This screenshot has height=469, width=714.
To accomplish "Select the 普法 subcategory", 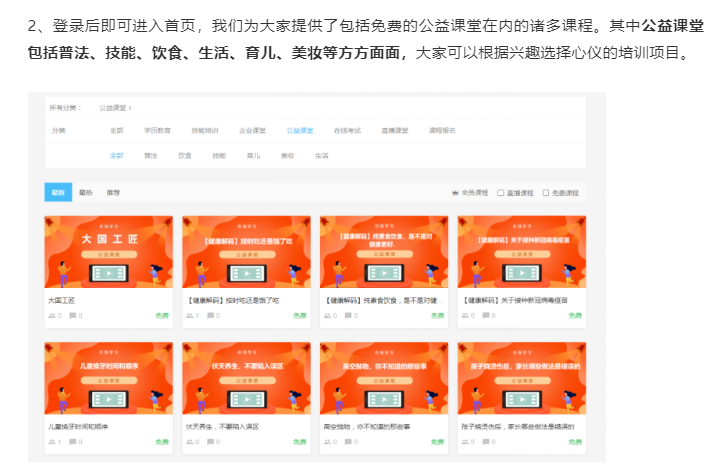I will (x=151, y=156).
